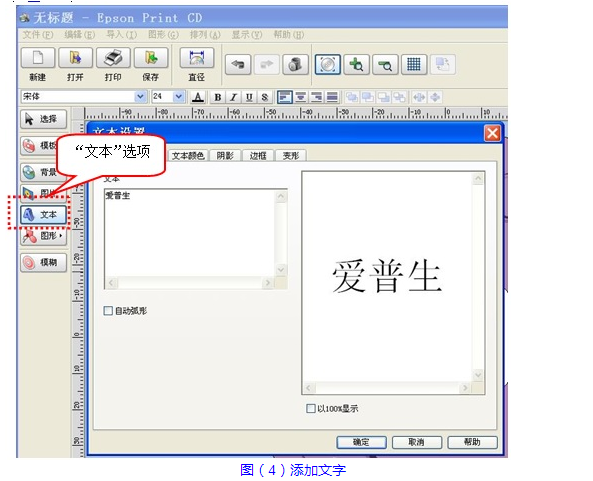Click the 确定 button
Screen dimensions: 593x481
tap(361, 442)
